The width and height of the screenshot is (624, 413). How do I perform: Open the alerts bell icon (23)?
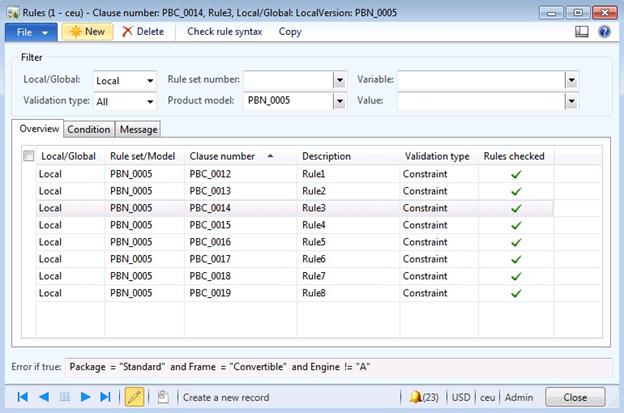click(424, 397)
